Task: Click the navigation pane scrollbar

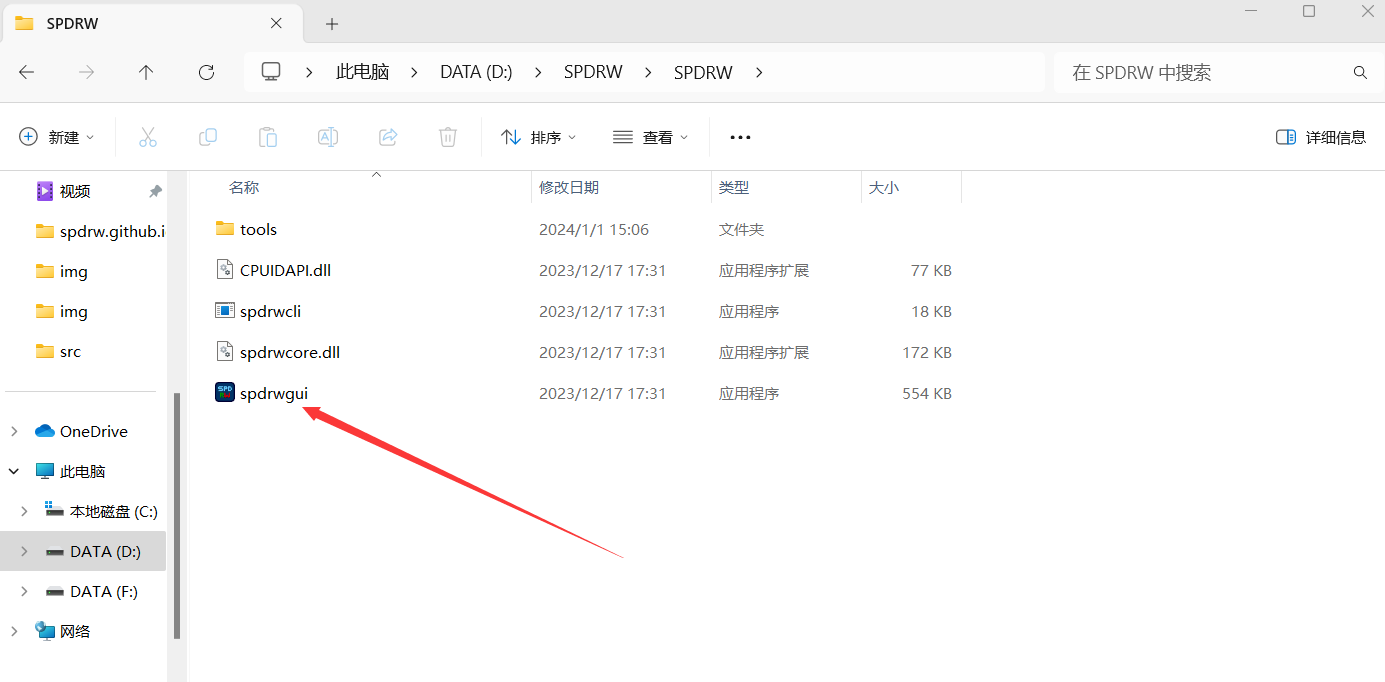Action: [x=177, y=515]
